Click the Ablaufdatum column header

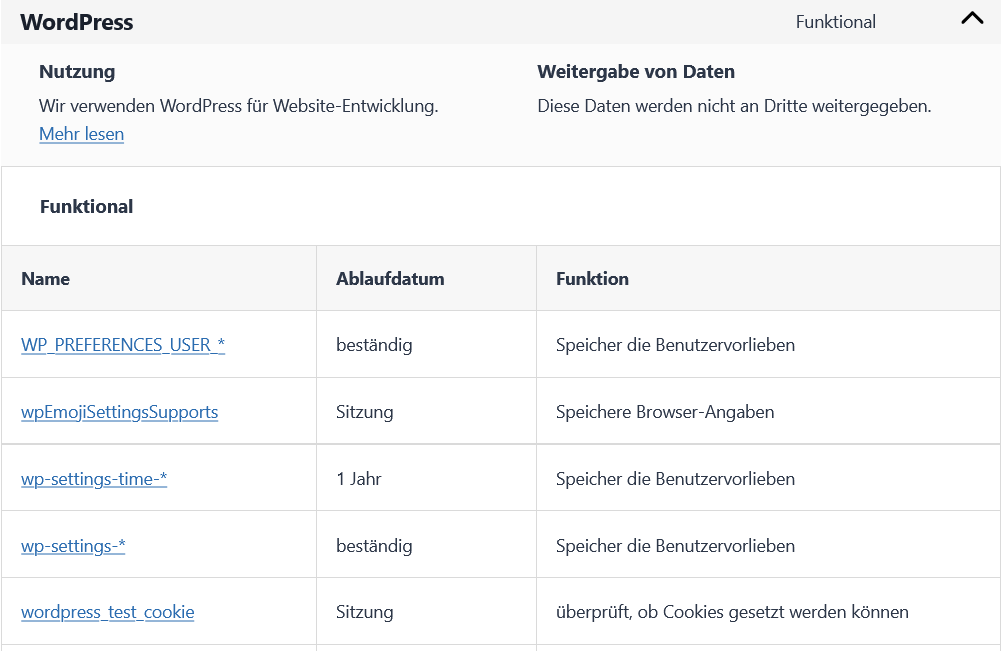(x=390, y=279)
